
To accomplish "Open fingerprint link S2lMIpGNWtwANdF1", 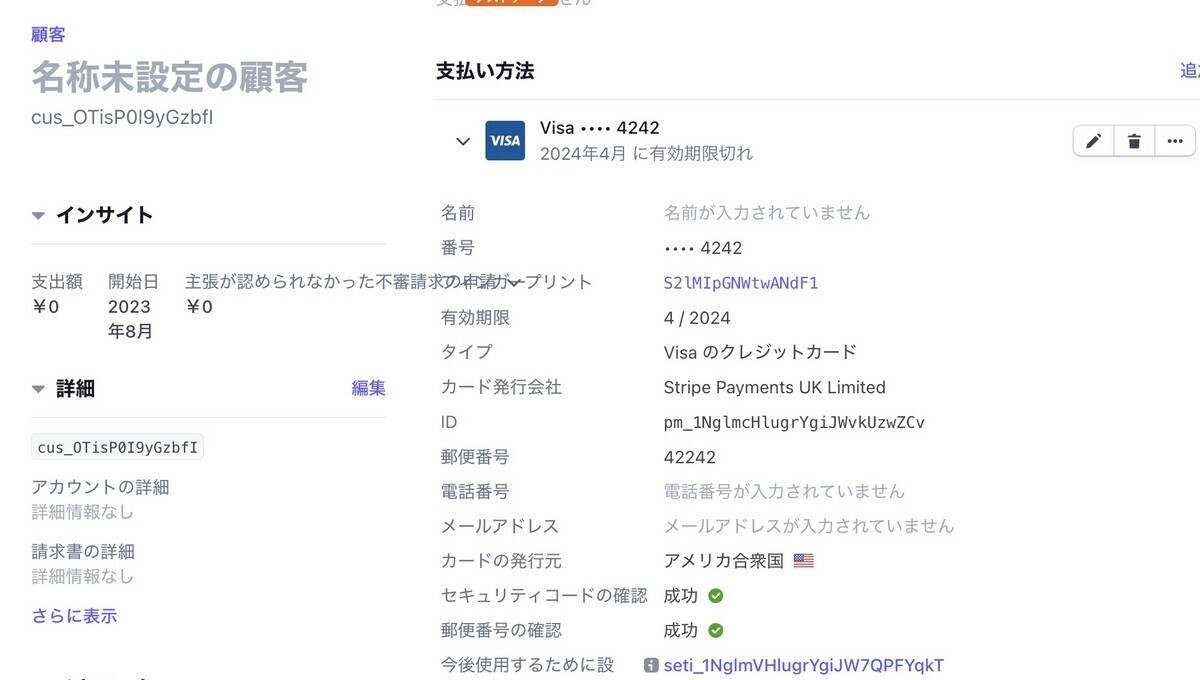I will point(741,283).
